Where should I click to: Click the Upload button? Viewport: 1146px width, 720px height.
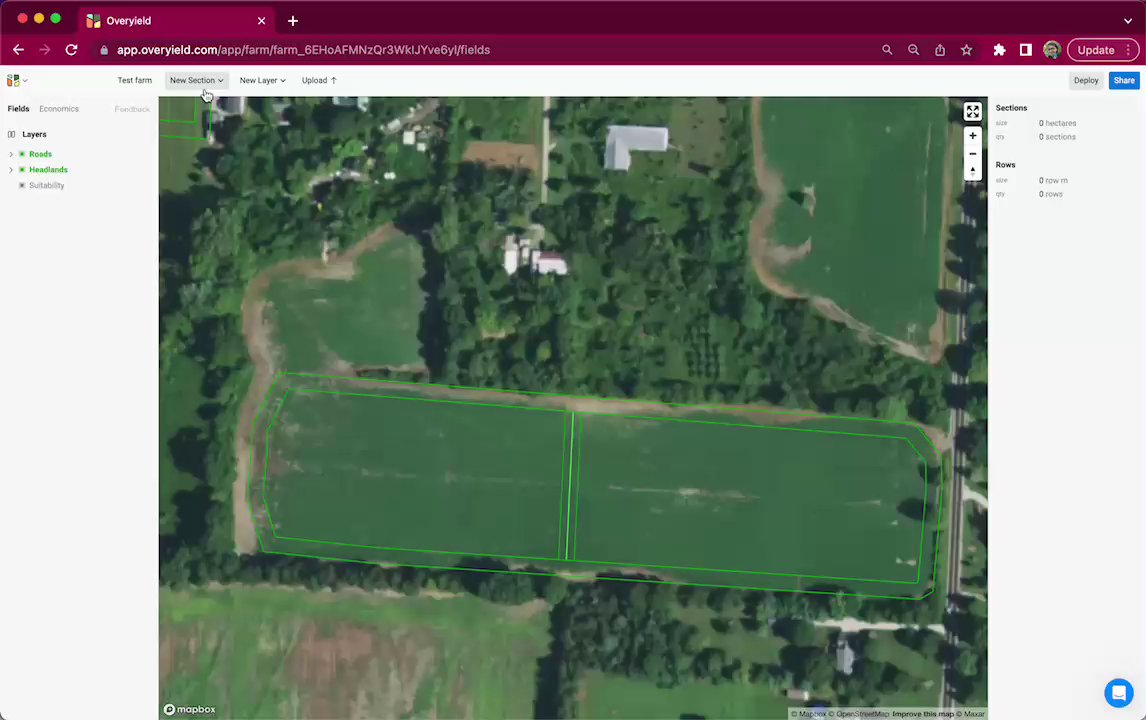pyautogui.click(x=319, y=80)
